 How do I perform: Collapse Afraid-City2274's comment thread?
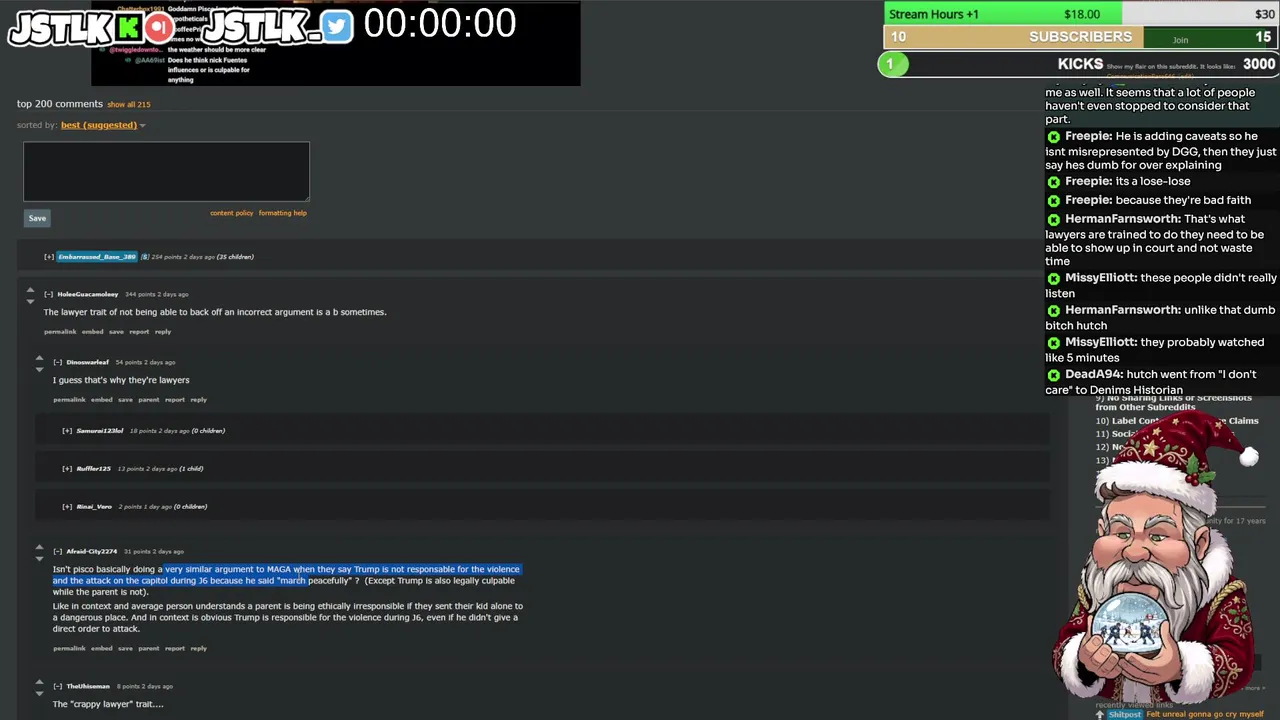[58, 551]
